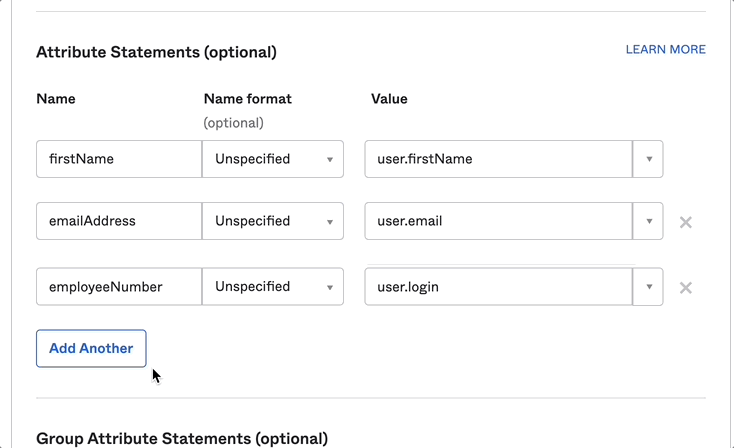Expand value dropdown arrow beside user.email

(648, 221)
